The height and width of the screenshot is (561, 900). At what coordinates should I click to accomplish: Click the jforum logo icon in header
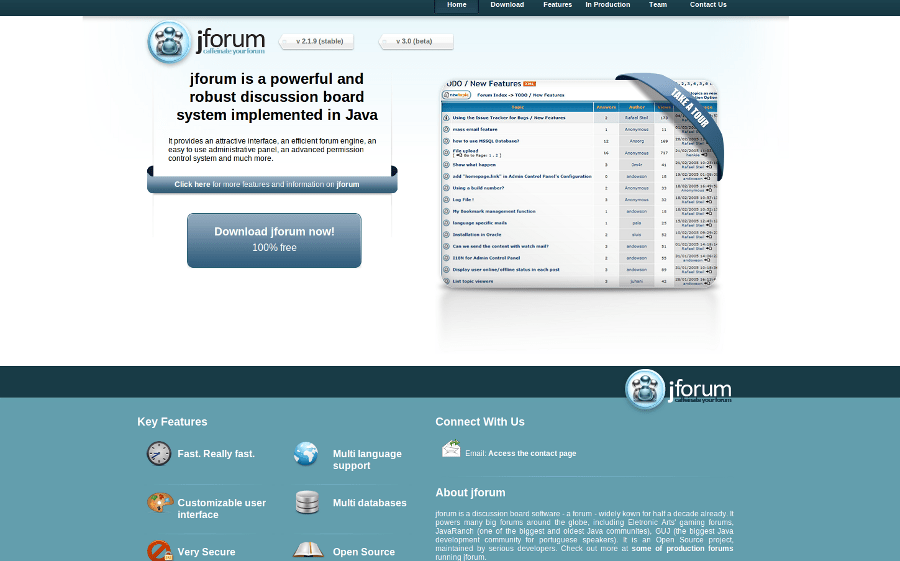click(x=169, y=42)
